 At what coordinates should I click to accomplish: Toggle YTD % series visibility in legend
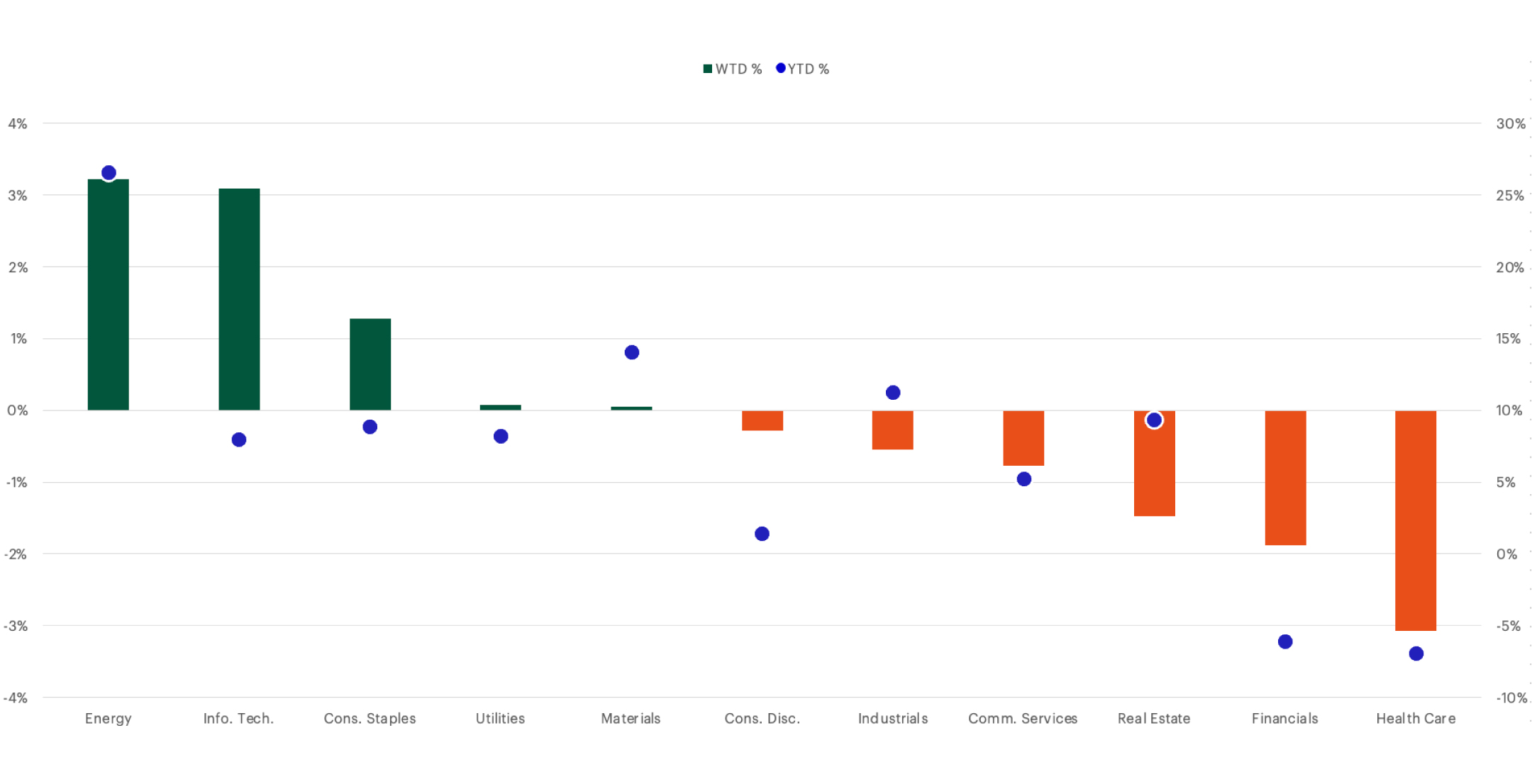click(x=780, y=69)
